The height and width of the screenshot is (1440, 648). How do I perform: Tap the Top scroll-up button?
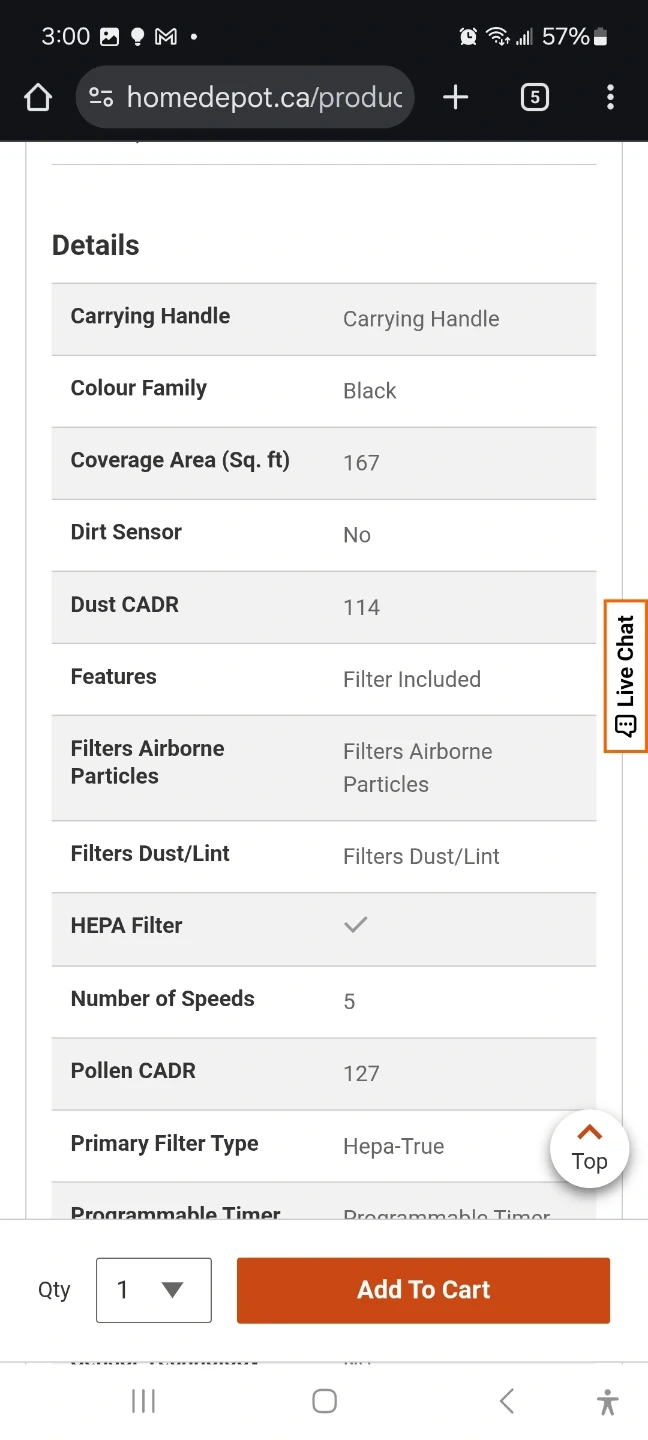(589, 1149)
